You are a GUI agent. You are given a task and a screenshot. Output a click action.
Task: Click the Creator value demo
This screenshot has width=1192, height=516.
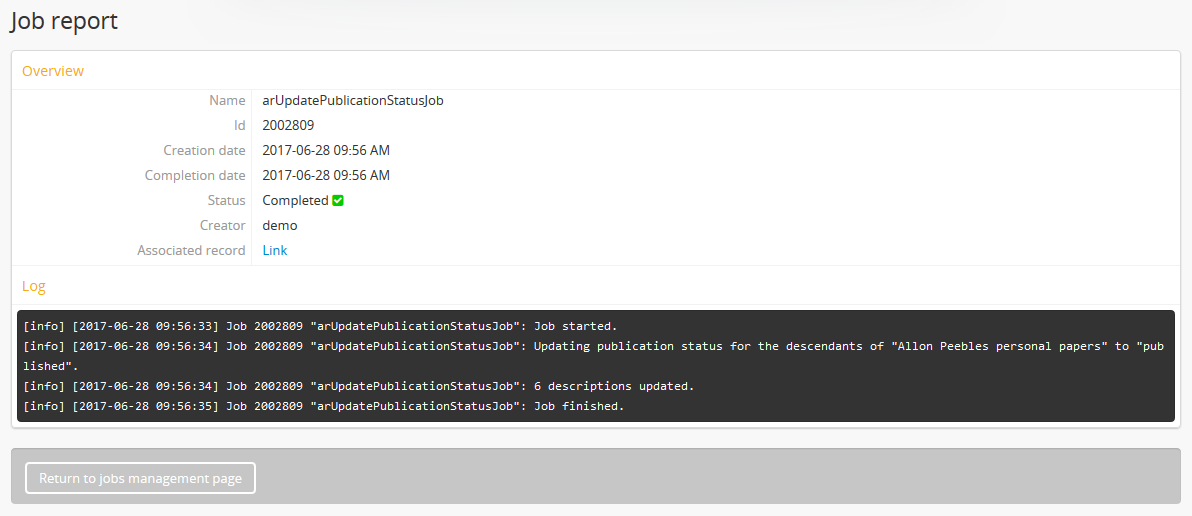point(280,226)
